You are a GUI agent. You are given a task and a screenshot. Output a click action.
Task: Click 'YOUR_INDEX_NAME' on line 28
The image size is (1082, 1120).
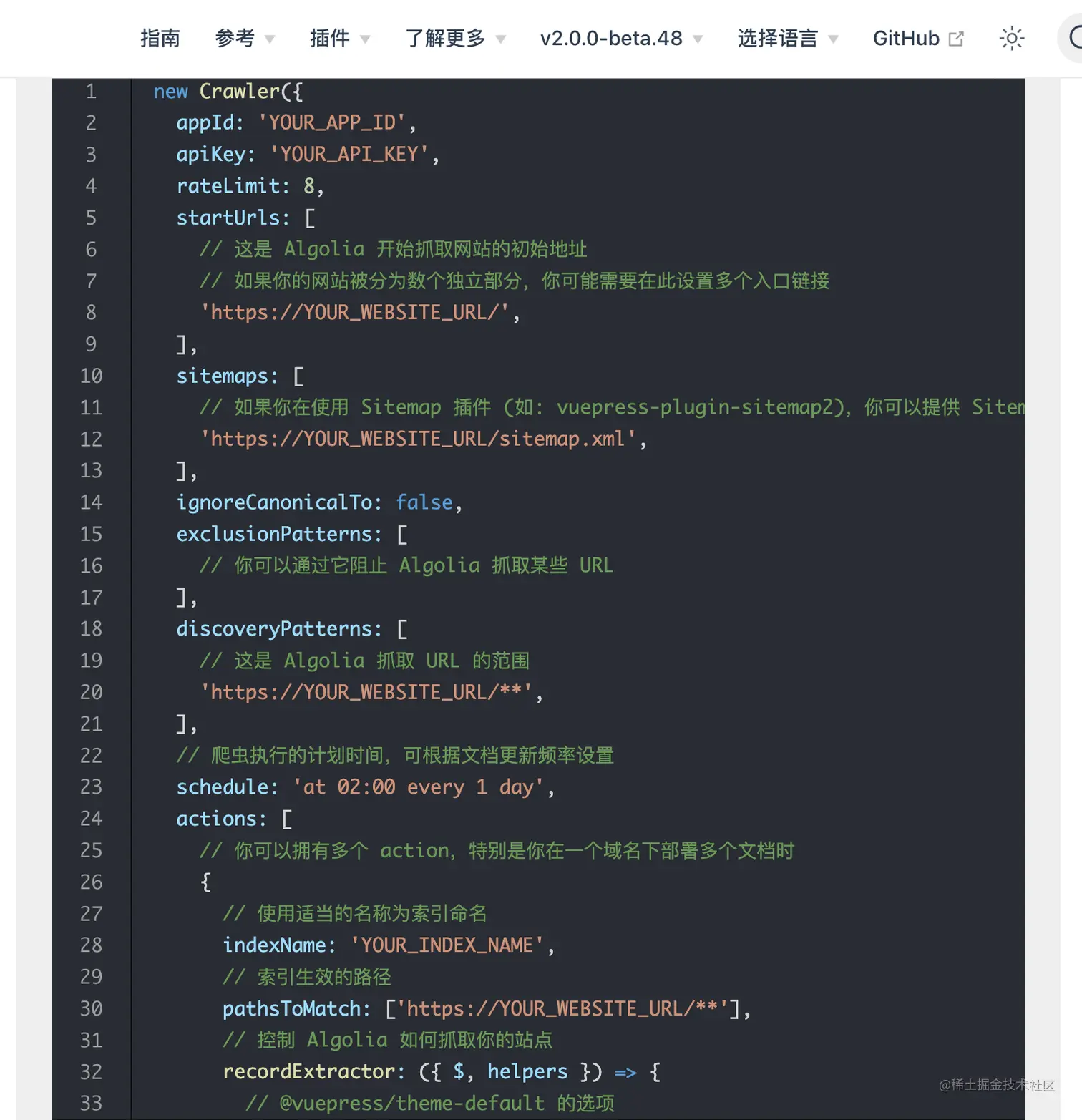click(x=447, y=945)
